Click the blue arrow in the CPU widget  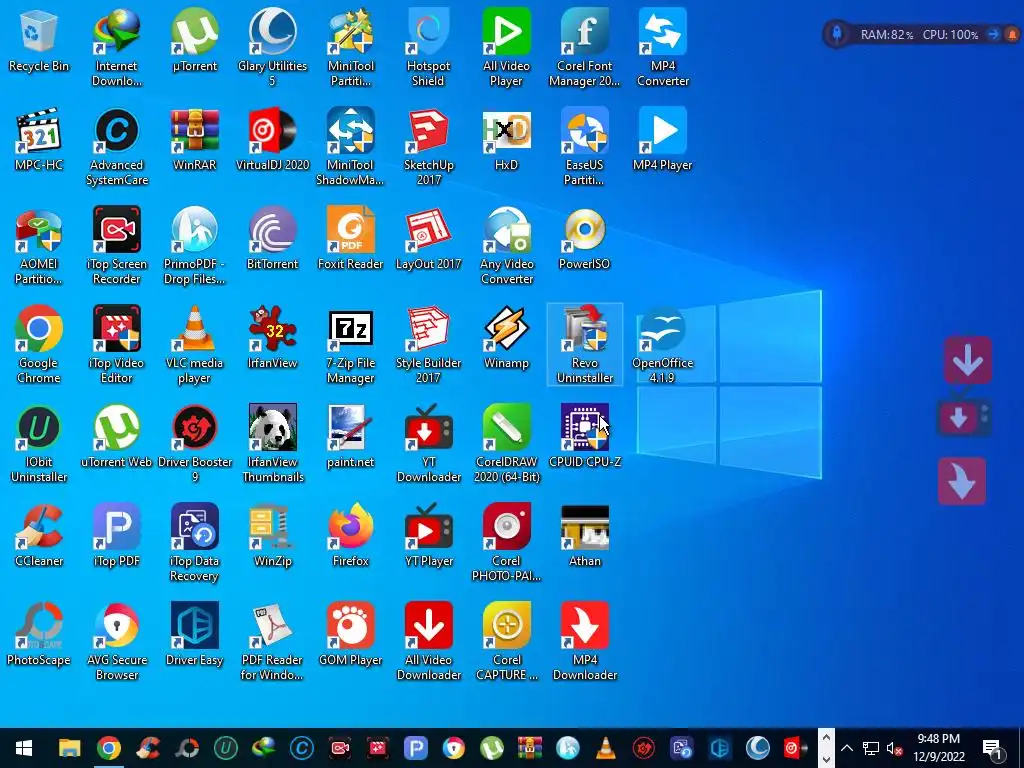pyautogui.click(x=993, y=34)
